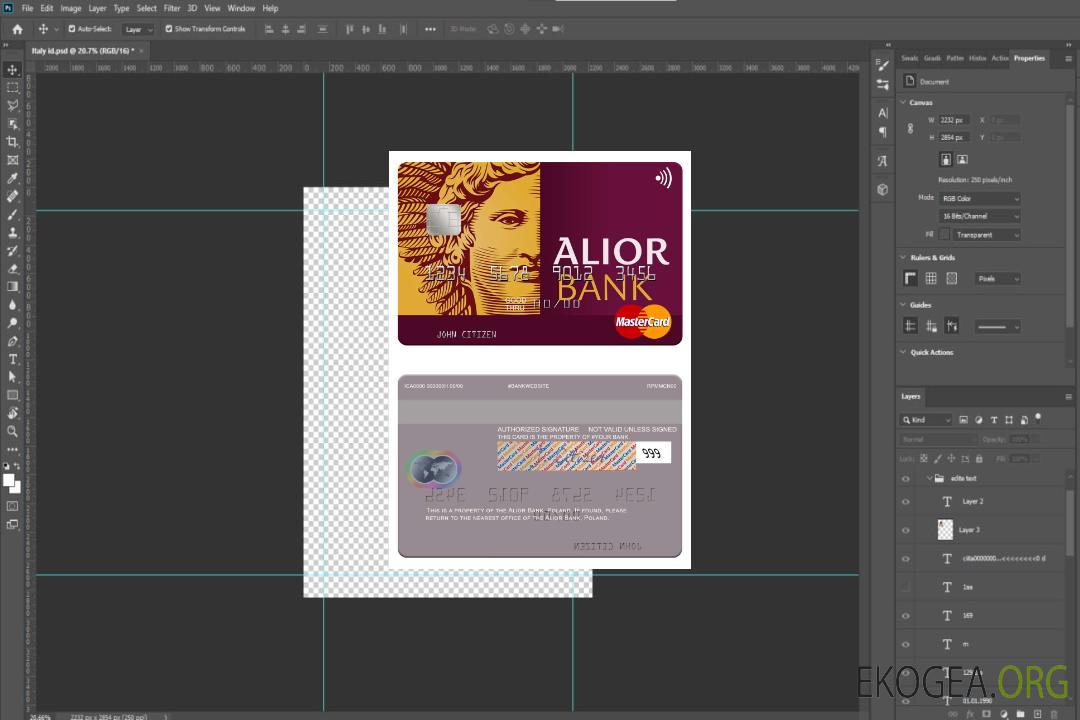The width and height of the screenshot is (1080, 720).
Task: Select the Move tool in the toolbox
Action: tap(12, 70)
